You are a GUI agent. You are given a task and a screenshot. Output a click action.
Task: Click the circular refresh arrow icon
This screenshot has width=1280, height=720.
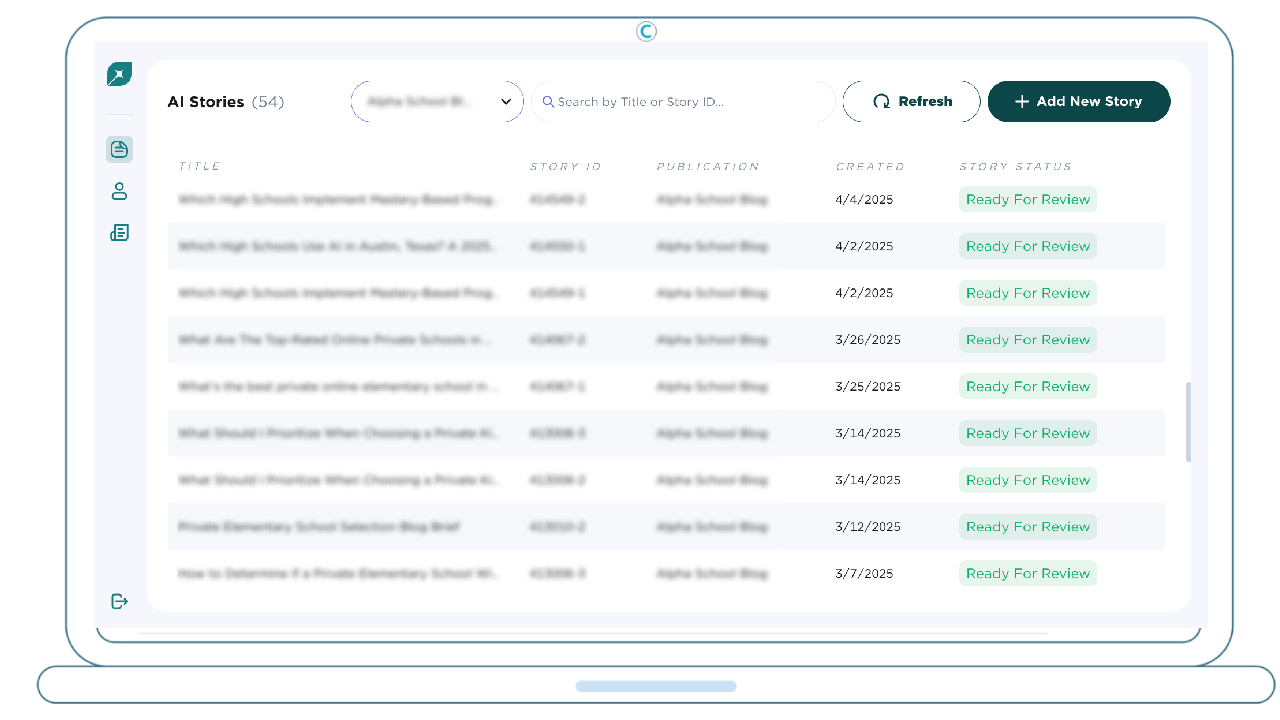point(881,102)
